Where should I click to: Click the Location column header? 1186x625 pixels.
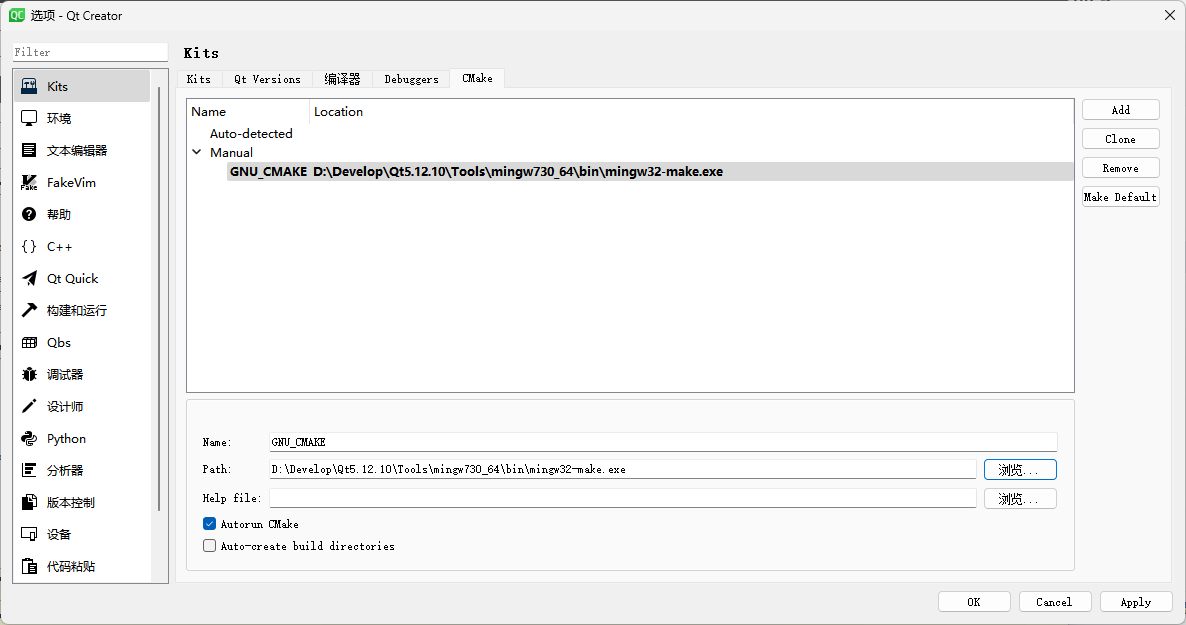691,111
